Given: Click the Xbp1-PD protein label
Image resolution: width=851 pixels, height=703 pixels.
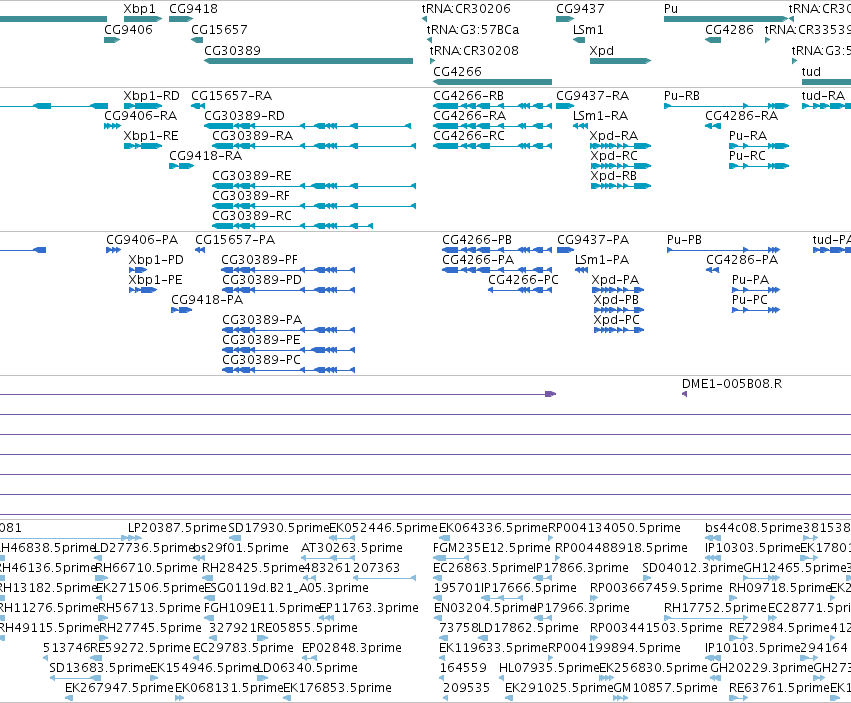Looking at the screenshot, I should click(156, 260).
